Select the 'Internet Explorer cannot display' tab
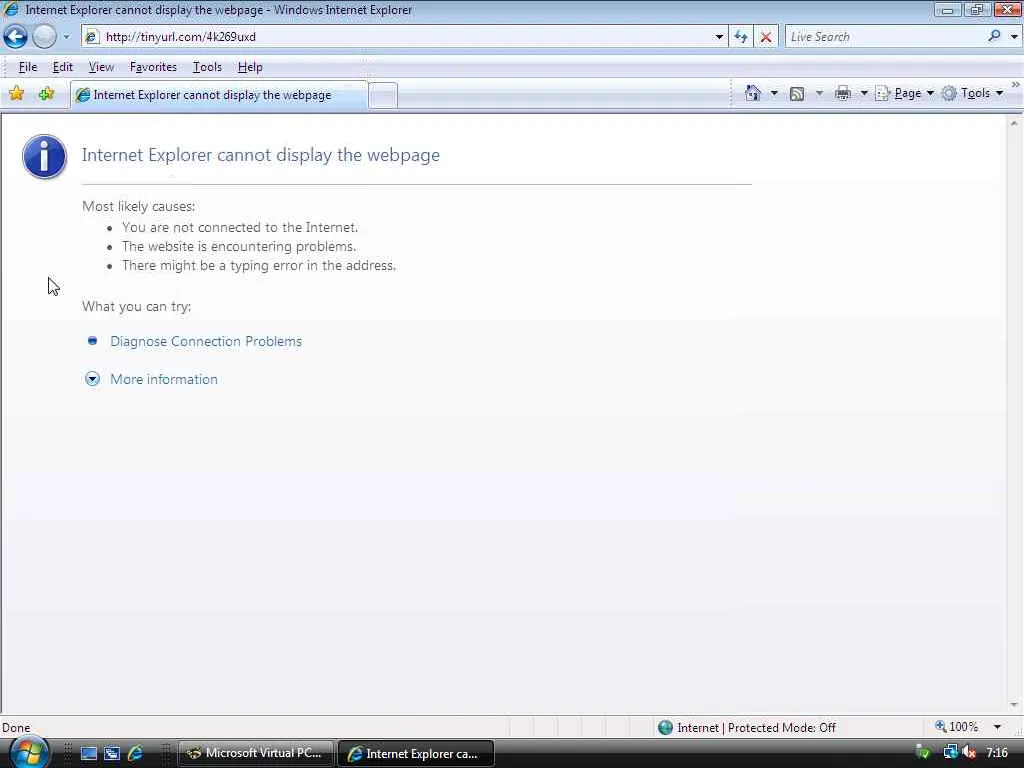This screenshot has height=768, width=1024. click(219, 95)
